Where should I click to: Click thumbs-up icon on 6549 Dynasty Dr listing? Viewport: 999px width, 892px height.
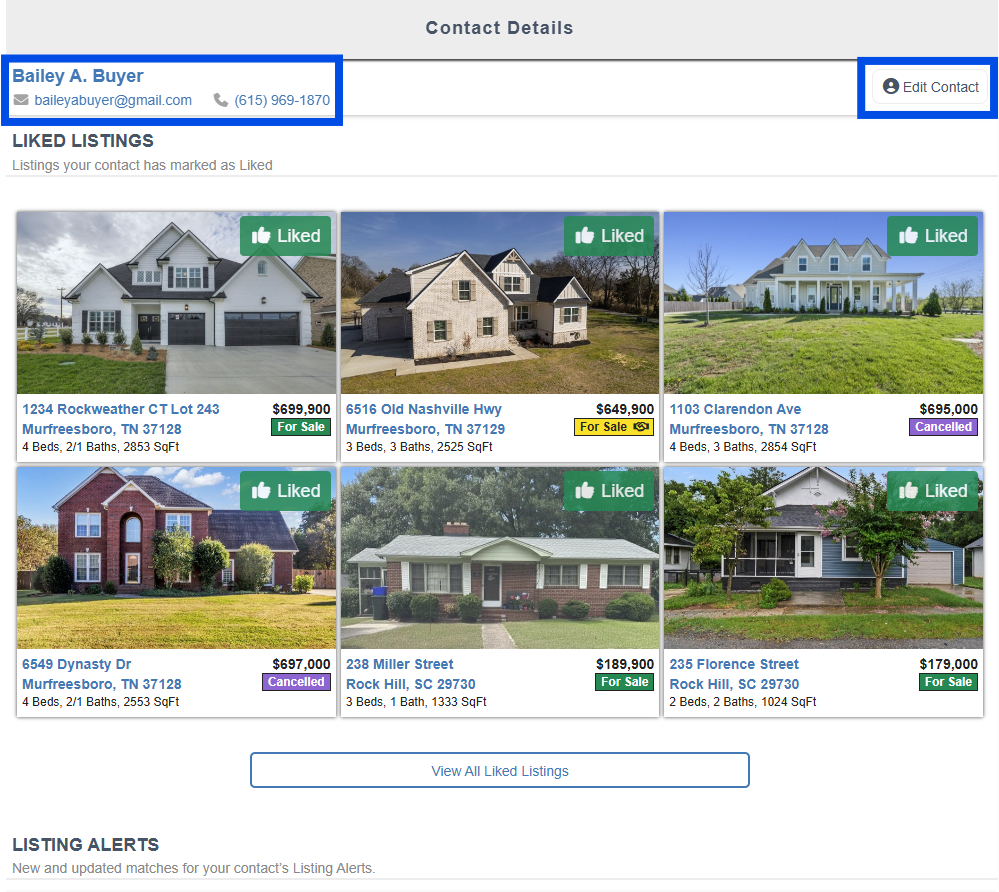coord(262,491)
